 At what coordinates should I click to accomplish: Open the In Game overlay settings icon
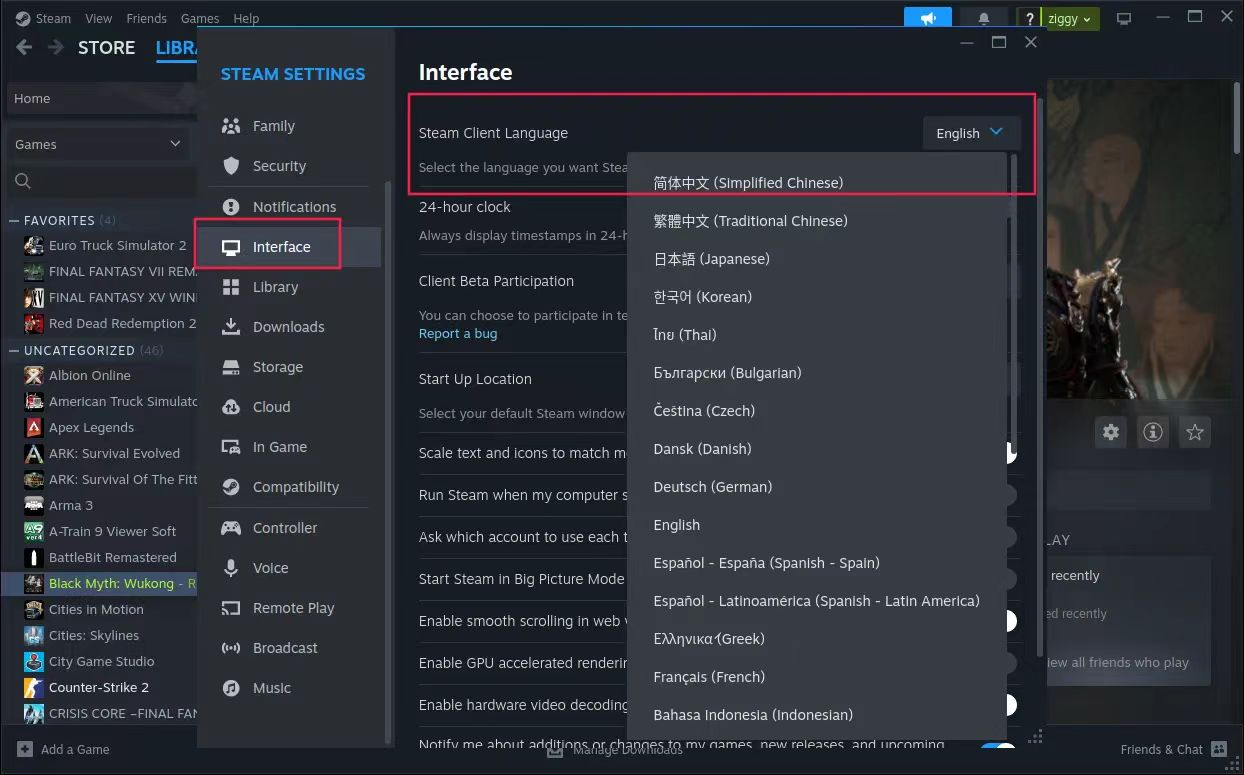[x=231, y=447]
